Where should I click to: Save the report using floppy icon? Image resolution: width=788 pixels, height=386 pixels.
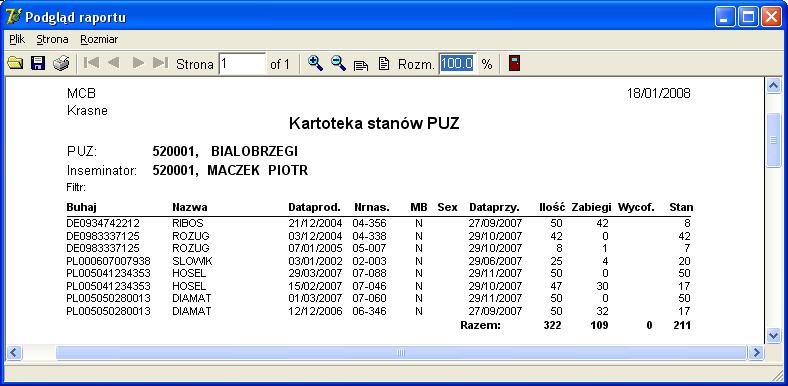point(38,63)
